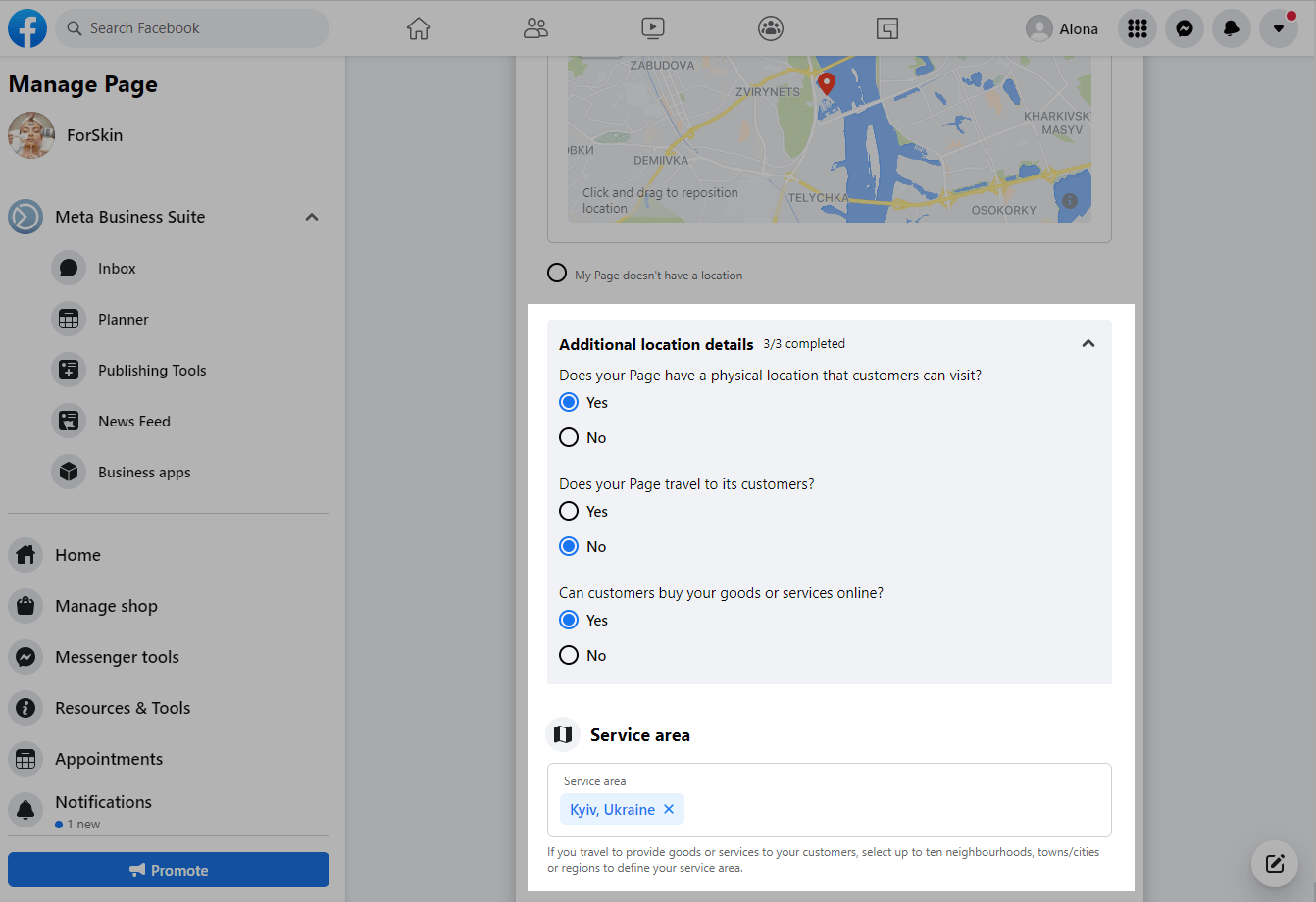Open the Watch video icon
This screenshot has height=902, width=1316.
coord(653,28)
